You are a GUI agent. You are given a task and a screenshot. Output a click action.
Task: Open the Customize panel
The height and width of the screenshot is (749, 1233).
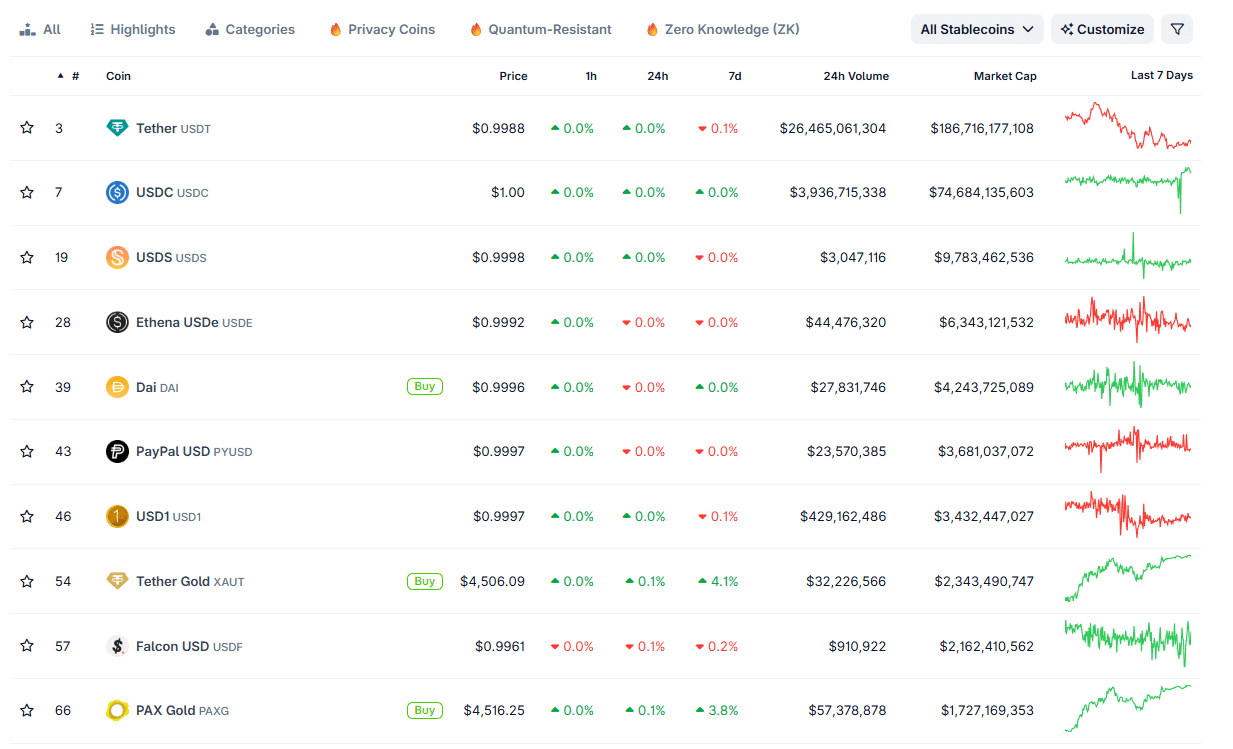click(x=1102, y=29)
